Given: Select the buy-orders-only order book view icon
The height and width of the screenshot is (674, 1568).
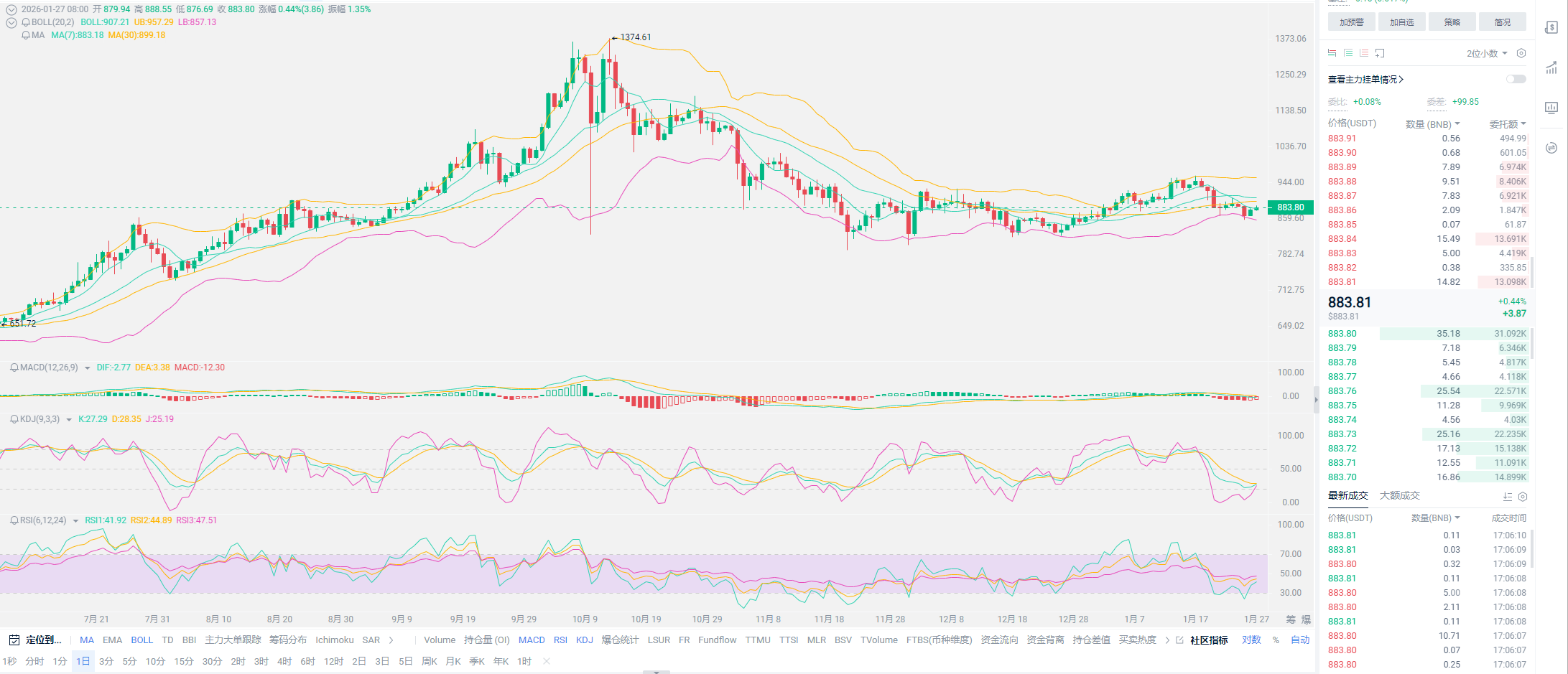Looking at the screenshot, I should [x=1348, y=53].
